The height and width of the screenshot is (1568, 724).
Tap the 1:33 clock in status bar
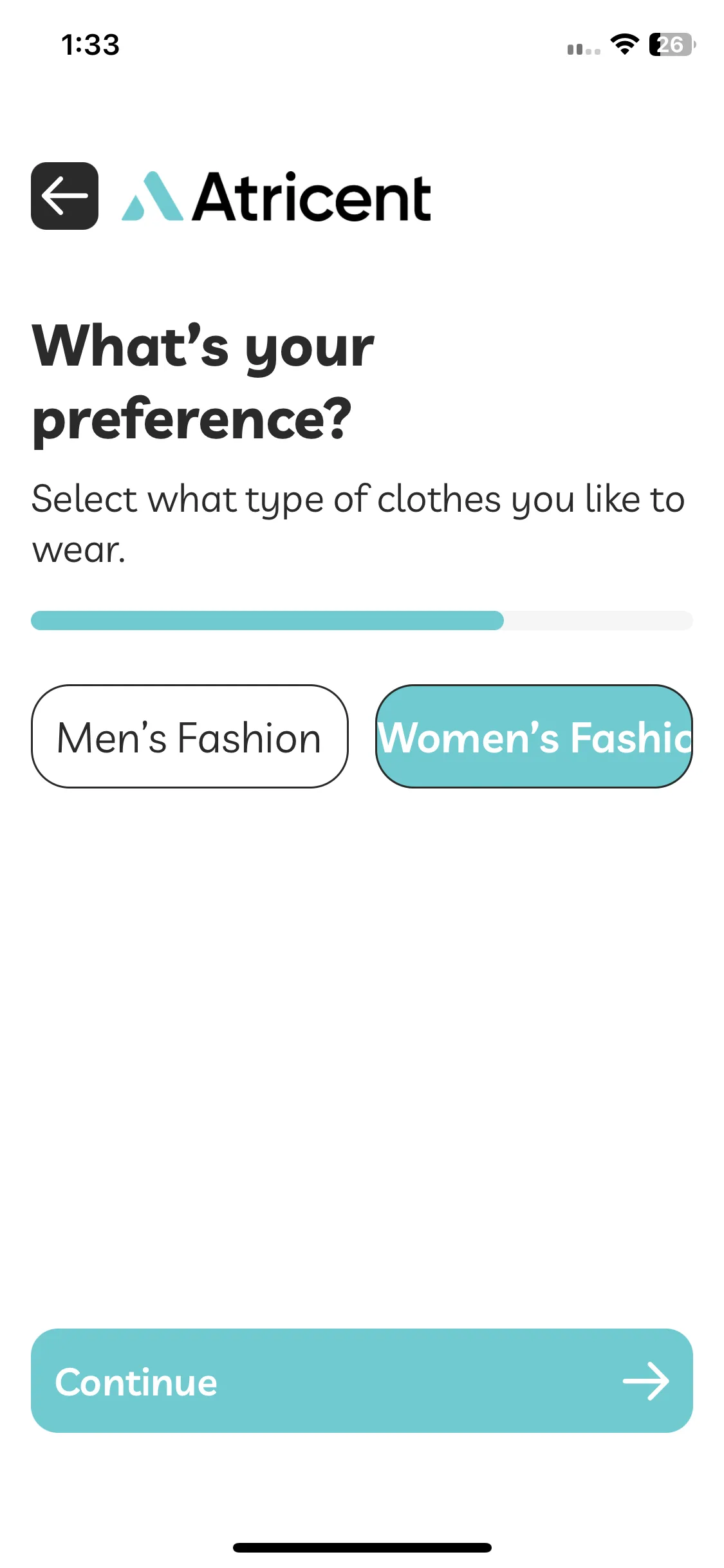pyautogui.click(x=91, y=45)
